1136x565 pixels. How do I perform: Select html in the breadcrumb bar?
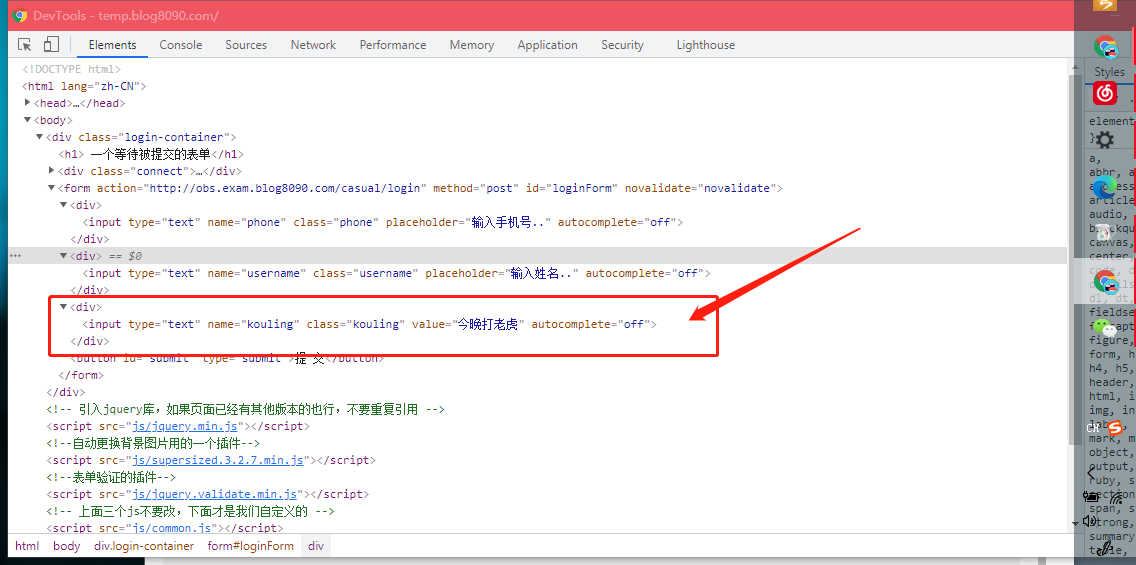tap(27, 546)
